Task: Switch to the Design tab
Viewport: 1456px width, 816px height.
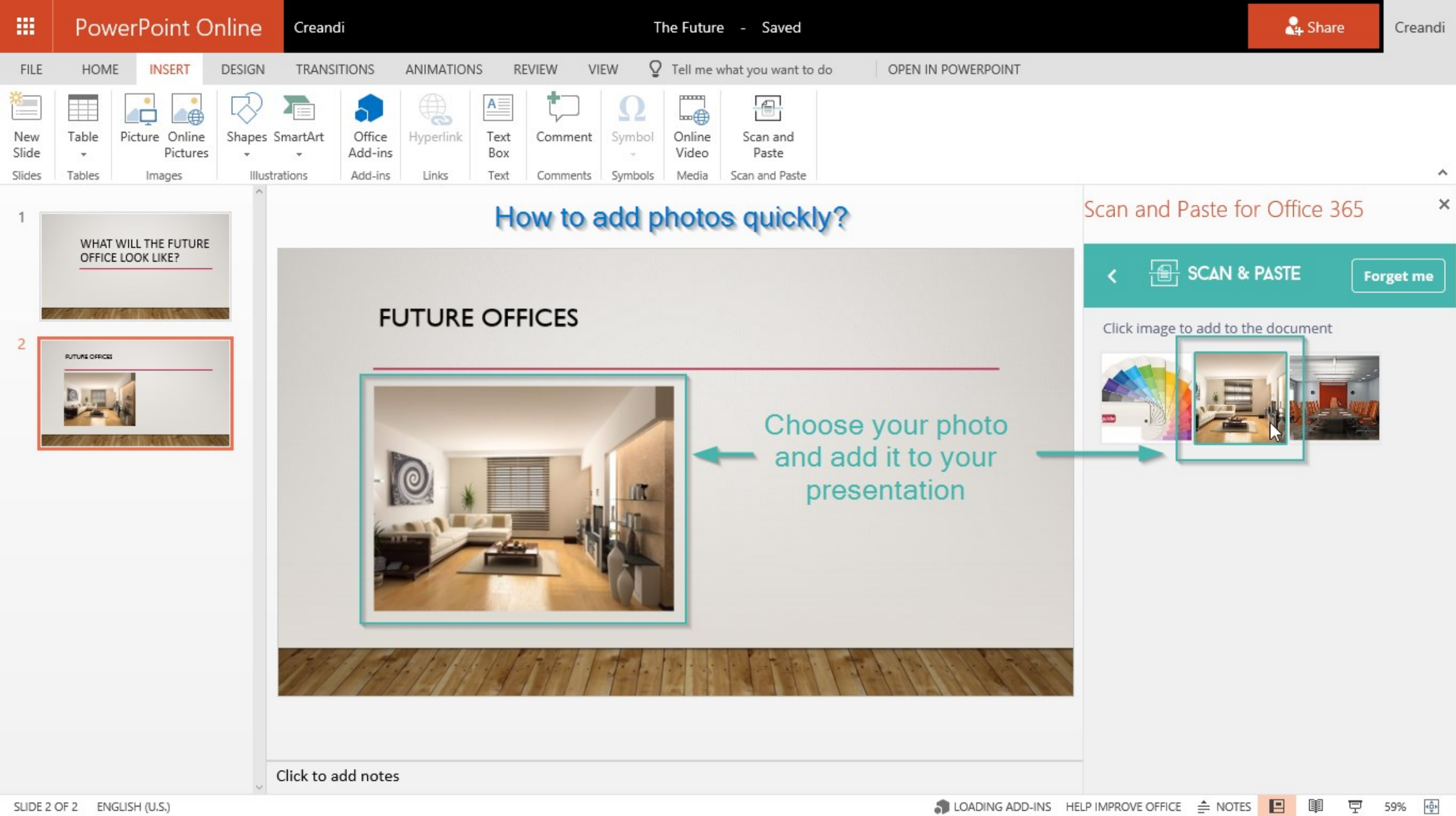Action: click(242, 69)
